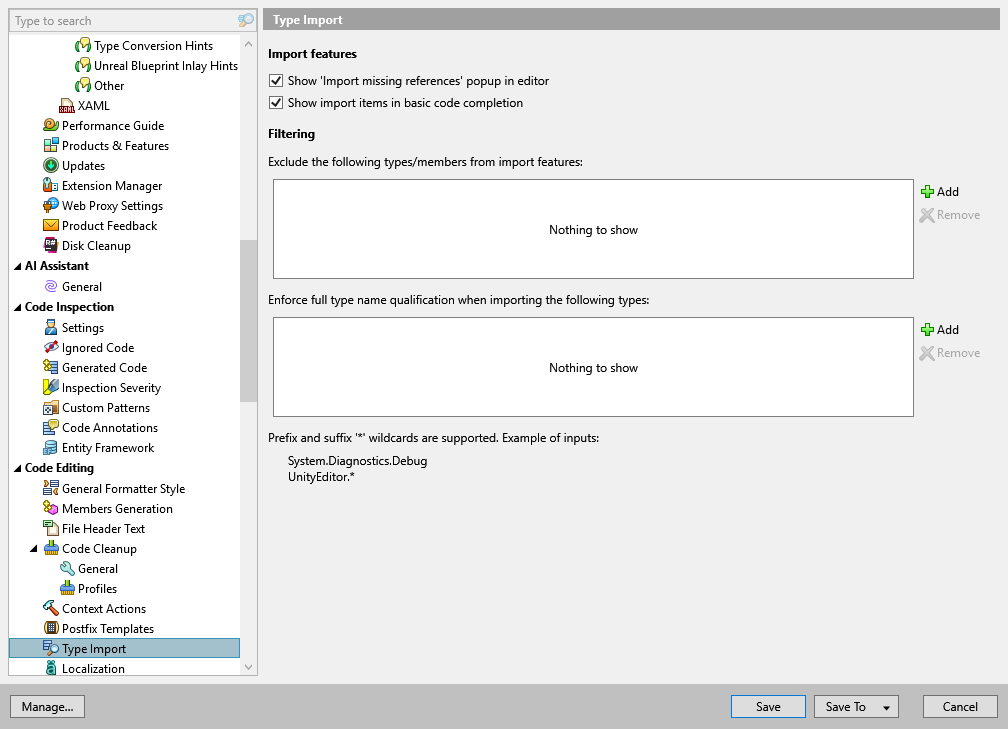Click the full qualification types list box
1008x729 pixels.
593,367
